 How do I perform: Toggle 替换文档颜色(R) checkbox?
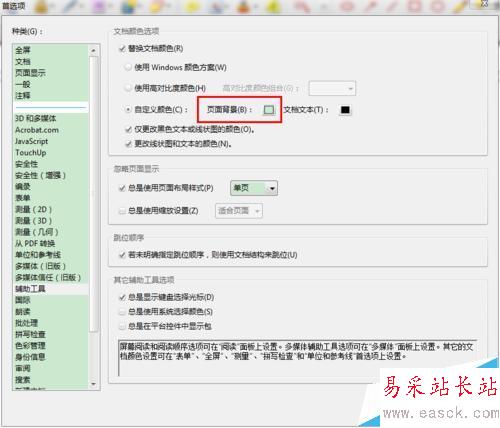point(122,49)
